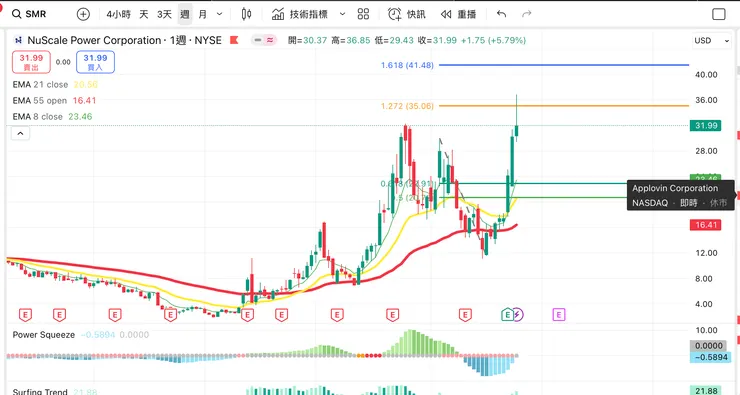Viewport: 740px width, 395px height.
Task: Open the USD currency dropdown
Action: point(711,41)
